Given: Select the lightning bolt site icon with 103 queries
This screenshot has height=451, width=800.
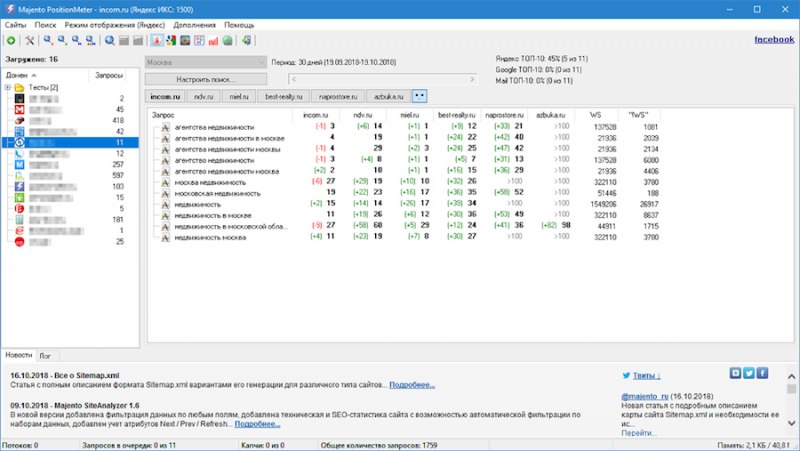Looking at the screenshot, I should click(19, 187).
